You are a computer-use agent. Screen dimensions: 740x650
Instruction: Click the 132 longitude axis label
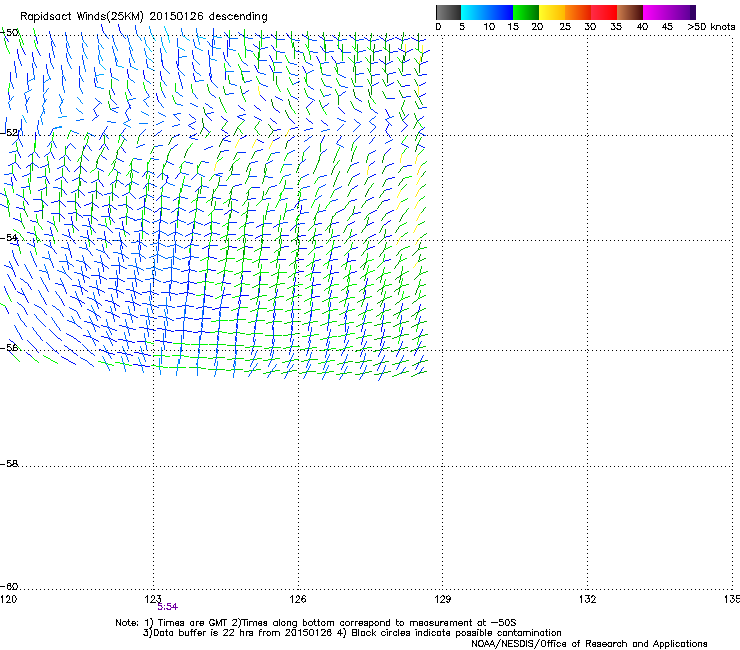pos(587,599)
